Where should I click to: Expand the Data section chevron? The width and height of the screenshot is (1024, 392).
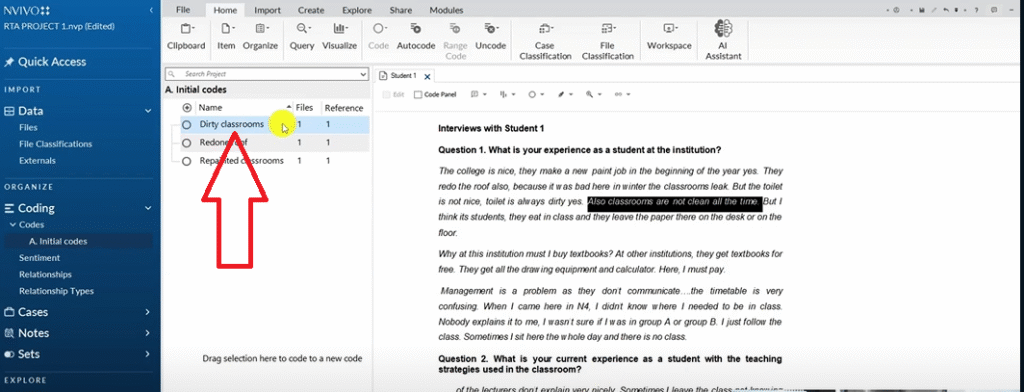pos(148,111)
